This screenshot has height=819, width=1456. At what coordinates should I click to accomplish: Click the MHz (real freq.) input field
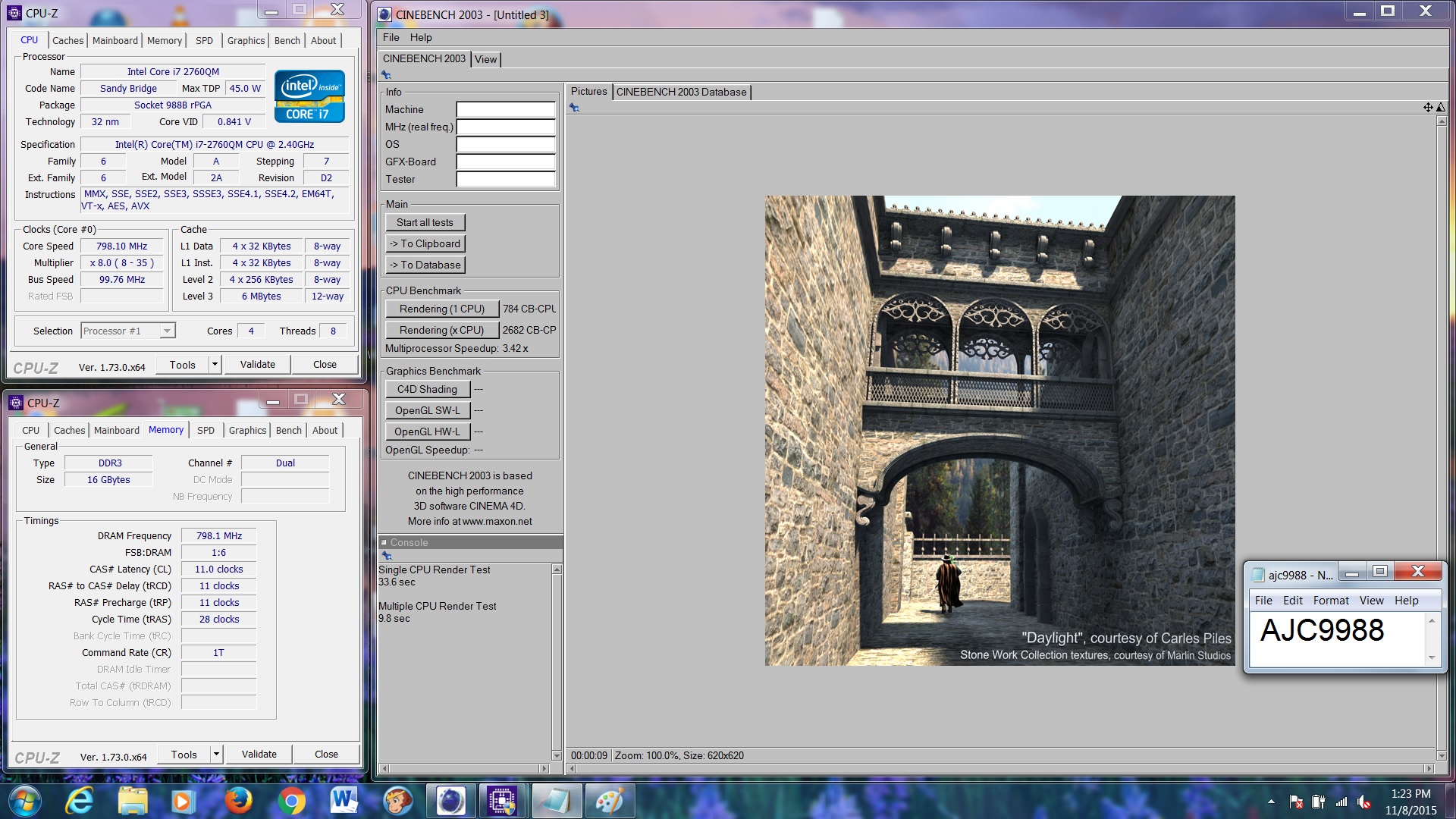point(506,127)
